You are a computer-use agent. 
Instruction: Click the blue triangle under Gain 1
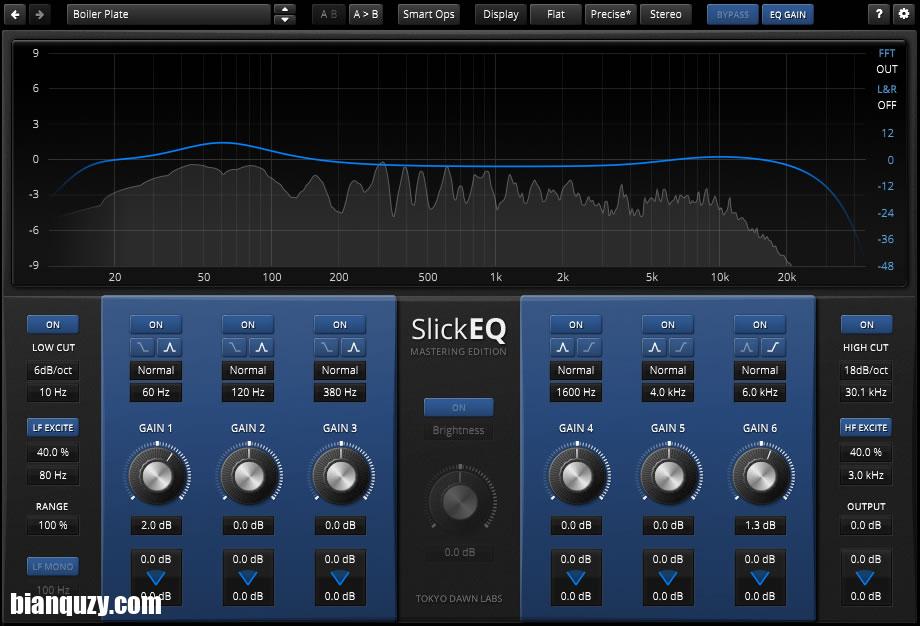(x=156, y=578)
